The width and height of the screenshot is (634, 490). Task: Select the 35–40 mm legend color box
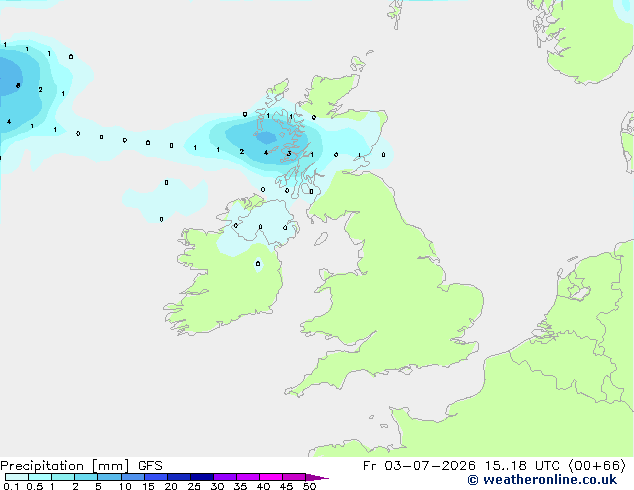248,477
